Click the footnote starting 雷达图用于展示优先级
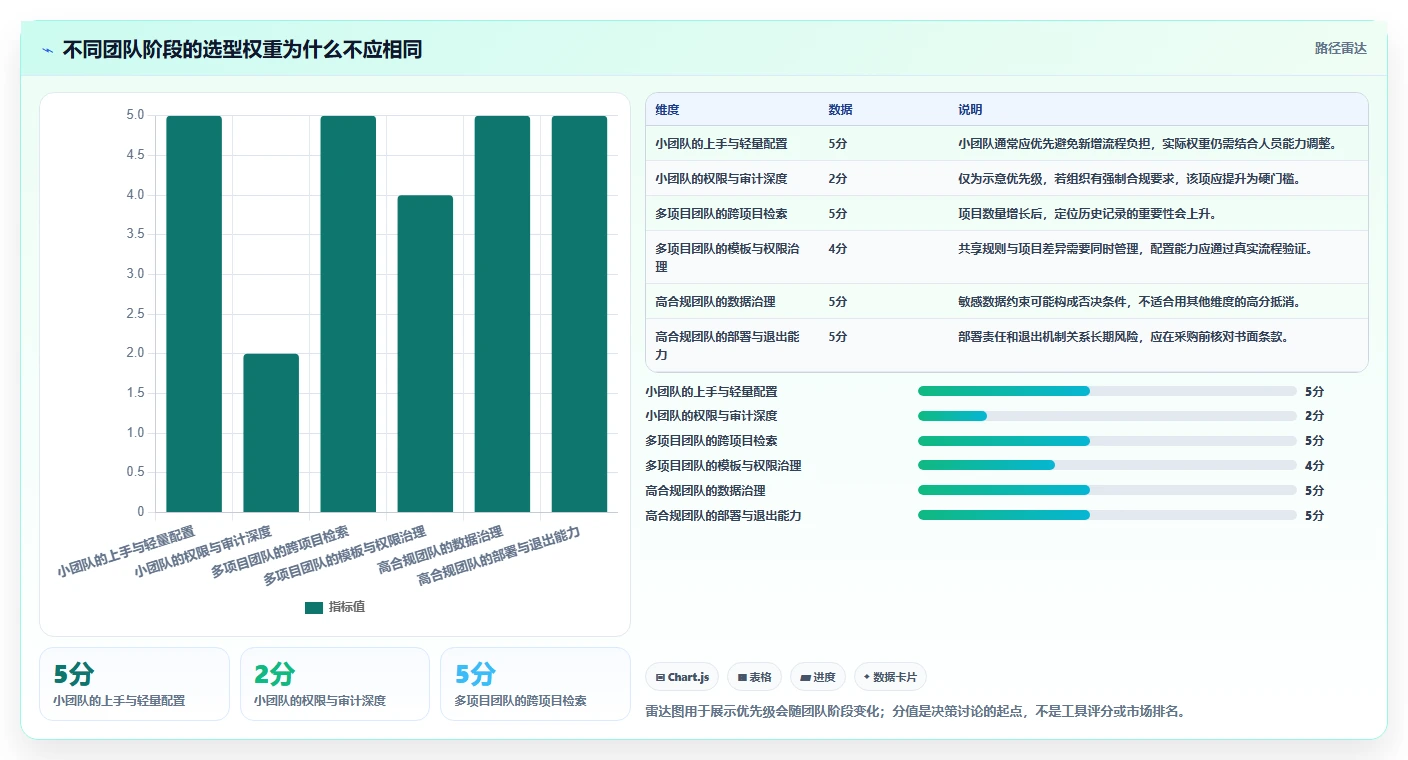The width and height of the screenshot is (1408, 760). 916,712
